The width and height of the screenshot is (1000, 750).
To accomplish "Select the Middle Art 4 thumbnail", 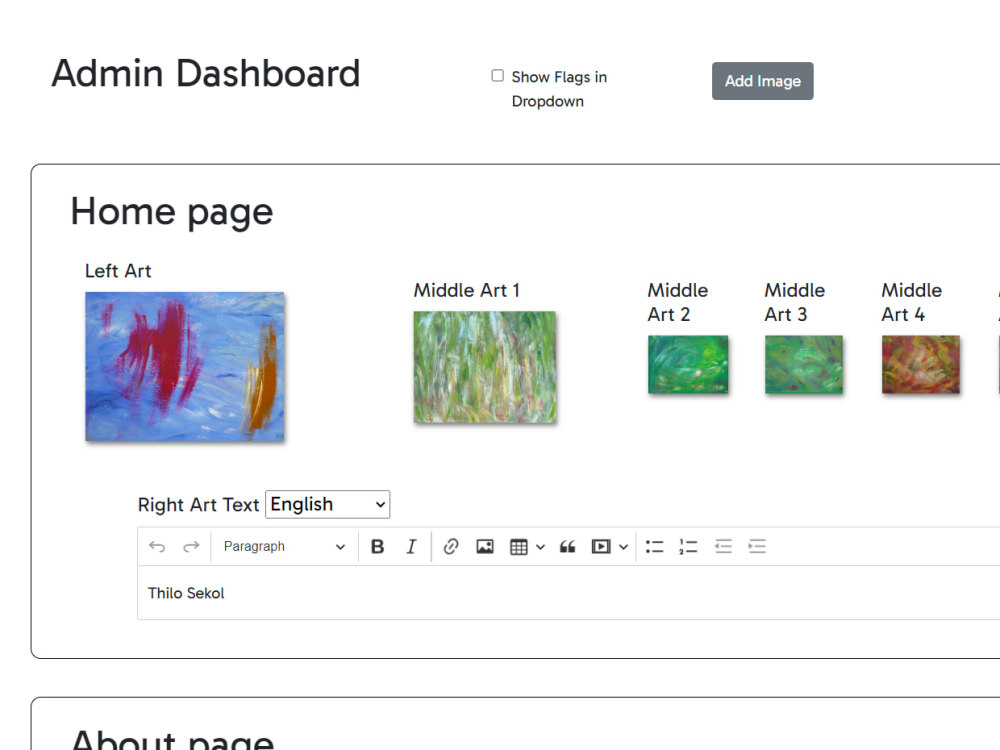I will [920, 364].
